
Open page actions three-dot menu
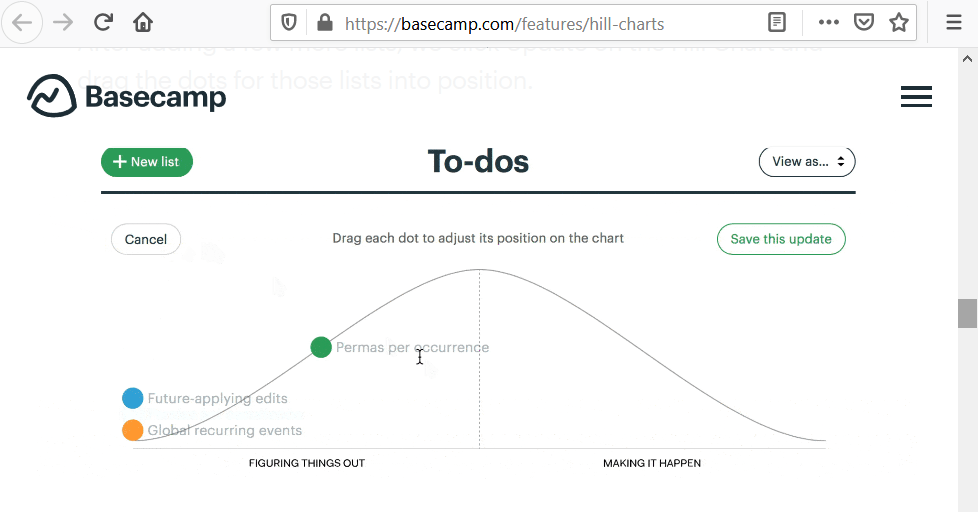[829, 23]
